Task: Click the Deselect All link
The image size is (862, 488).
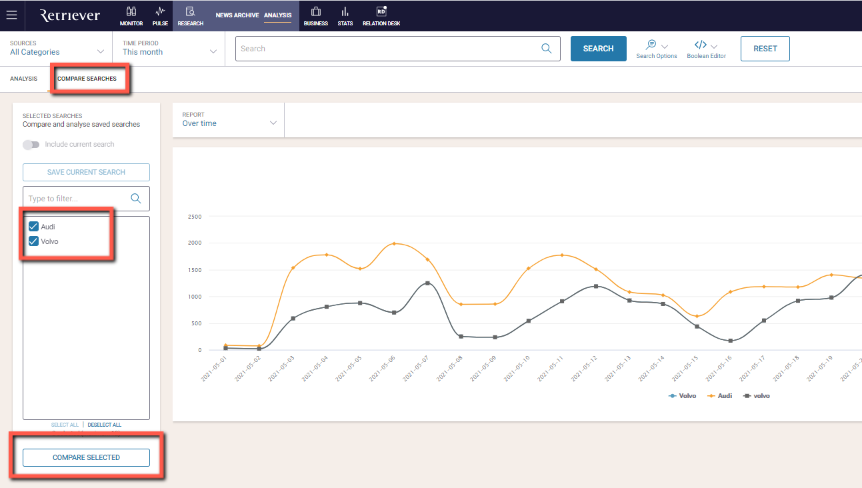Action: coord(104,425)
